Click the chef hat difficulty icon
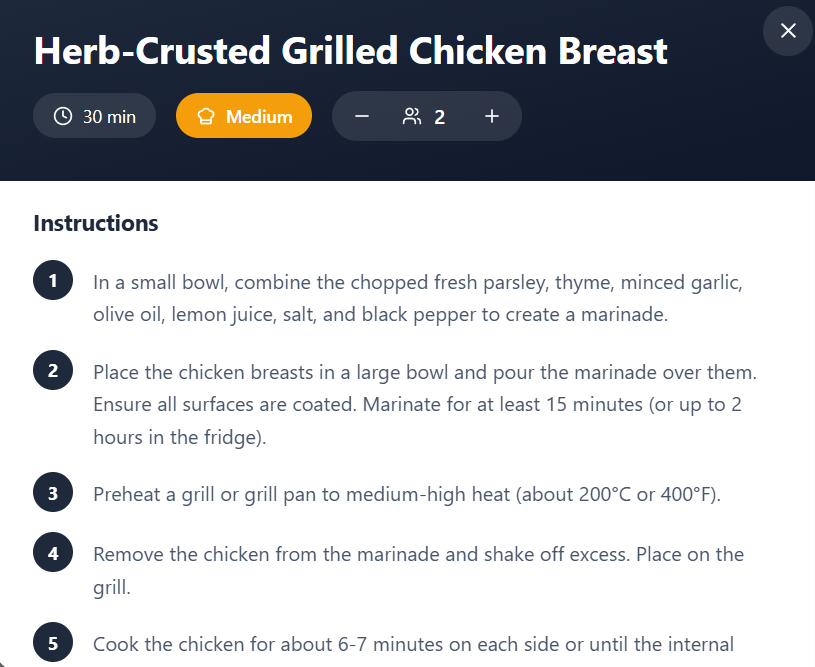The width and height of the screenshot is (815, 667). 206,116
